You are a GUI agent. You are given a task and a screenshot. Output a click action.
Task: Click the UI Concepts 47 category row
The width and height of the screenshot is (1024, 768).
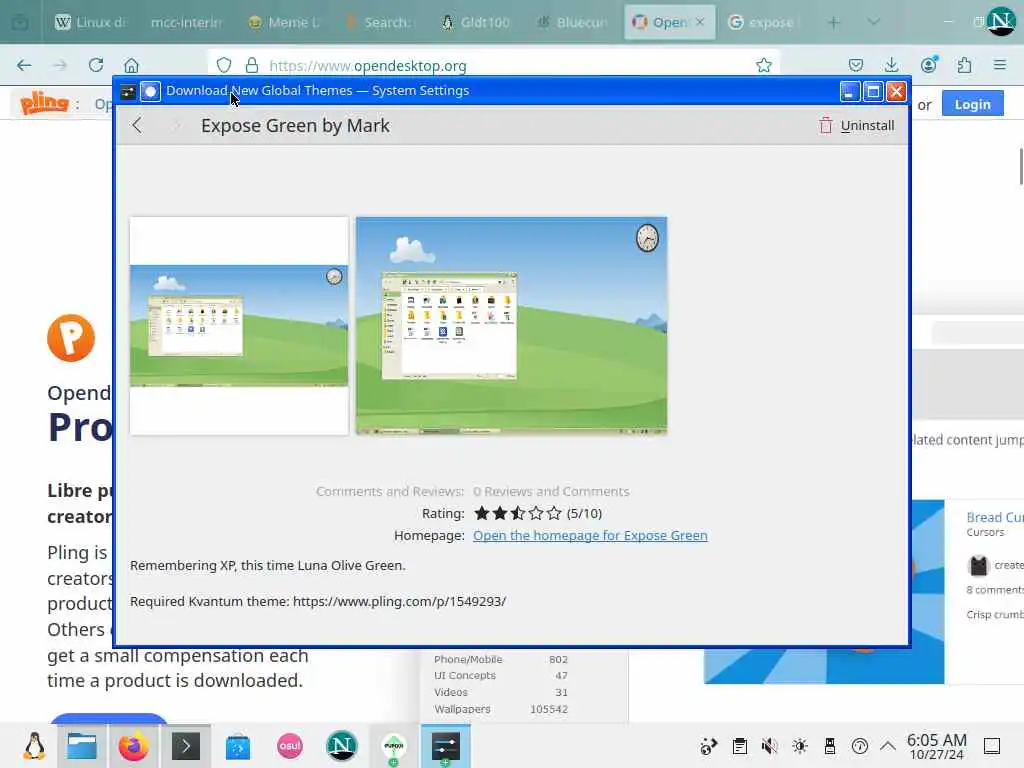point(501,675)
